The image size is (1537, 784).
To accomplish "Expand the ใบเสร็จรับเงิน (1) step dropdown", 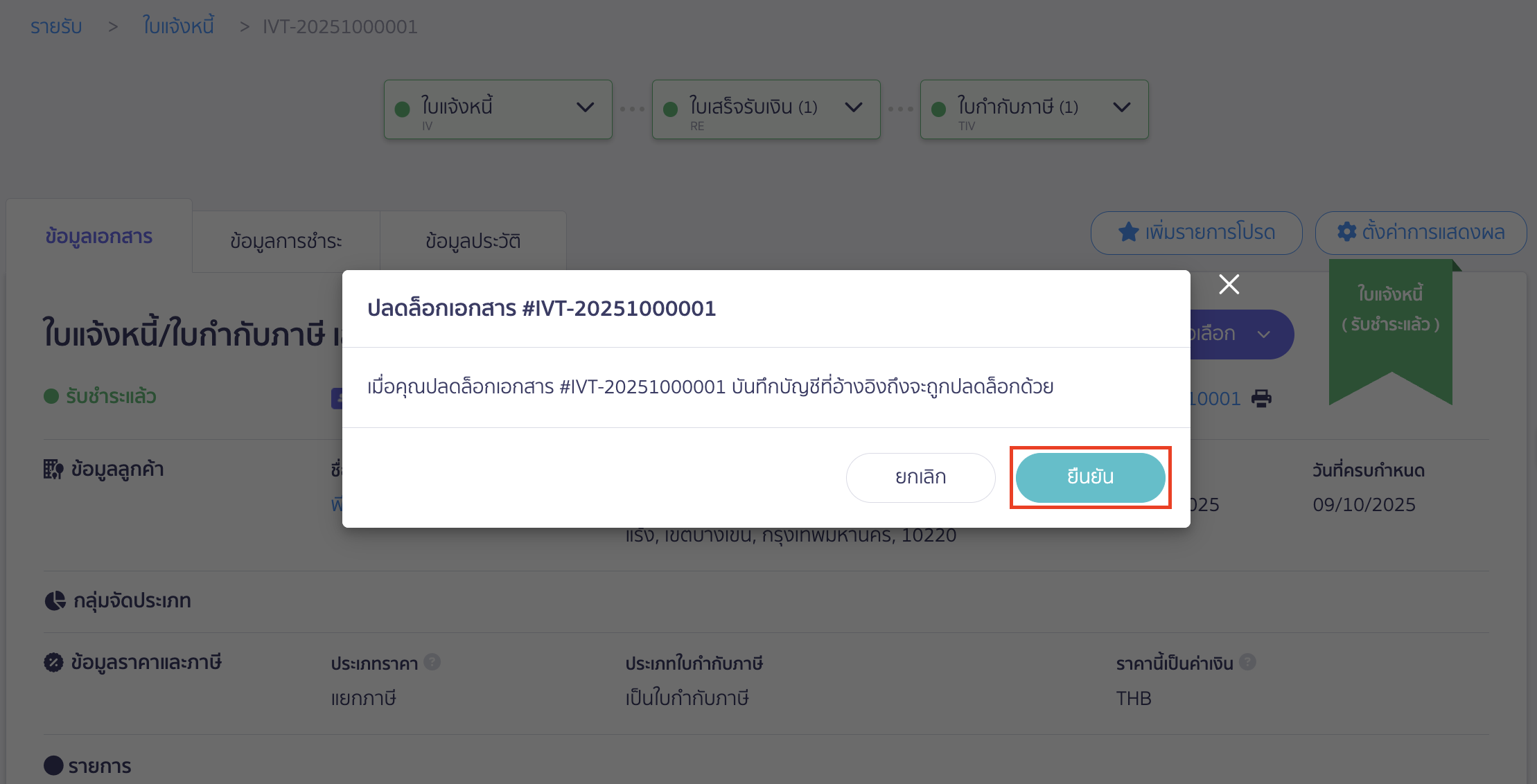I will (854, 108).
